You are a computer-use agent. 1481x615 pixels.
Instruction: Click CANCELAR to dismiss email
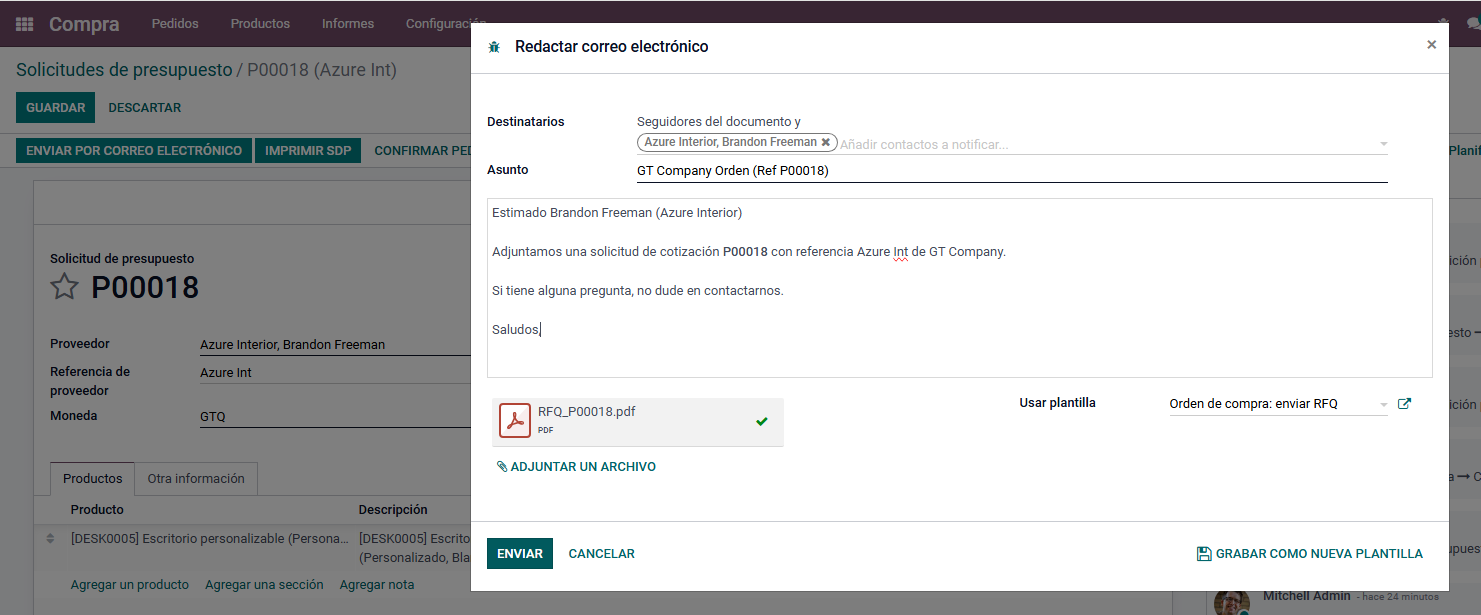[x=601, y=554]
